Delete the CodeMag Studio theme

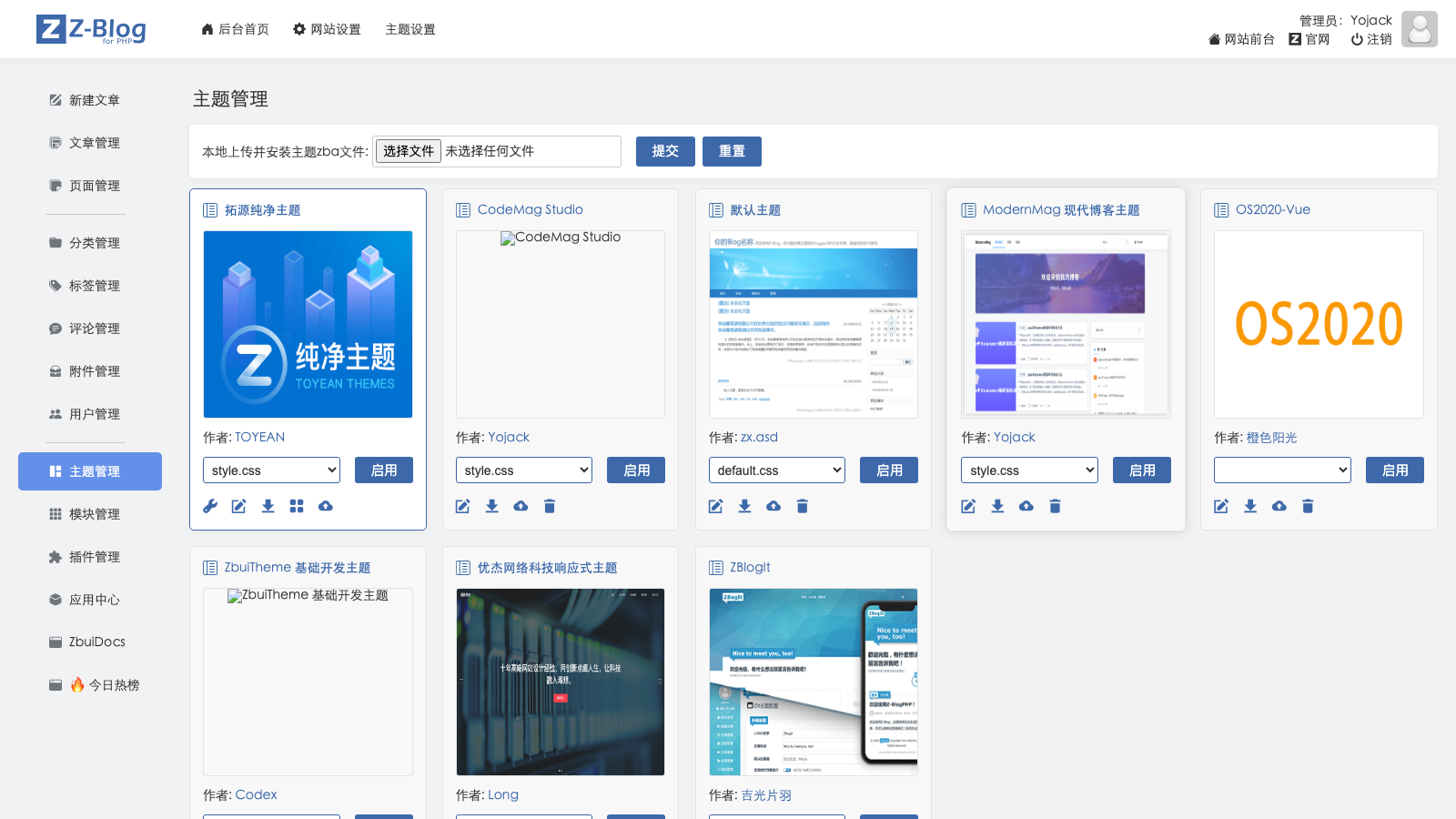coord(550,506)
